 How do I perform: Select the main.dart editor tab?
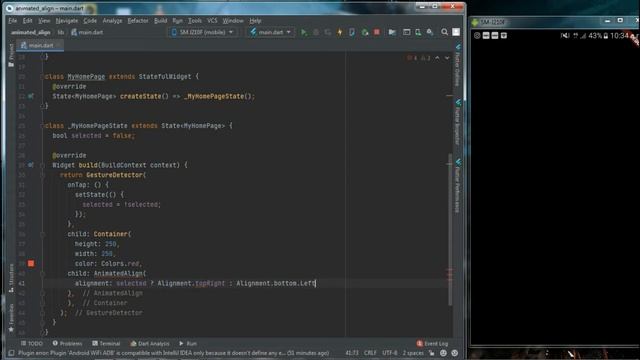click(x=41, y=45)
